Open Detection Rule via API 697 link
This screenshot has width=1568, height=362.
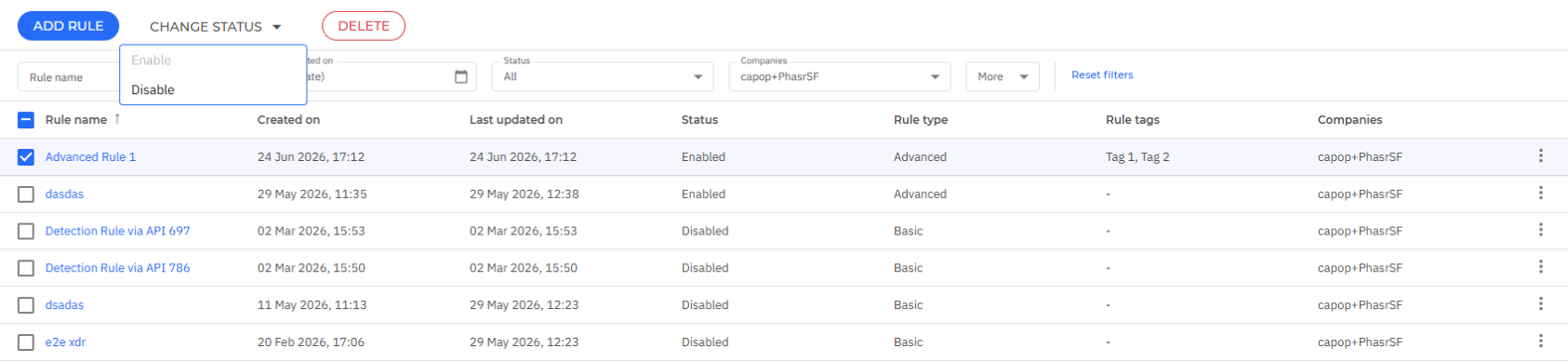coord(117,231)
